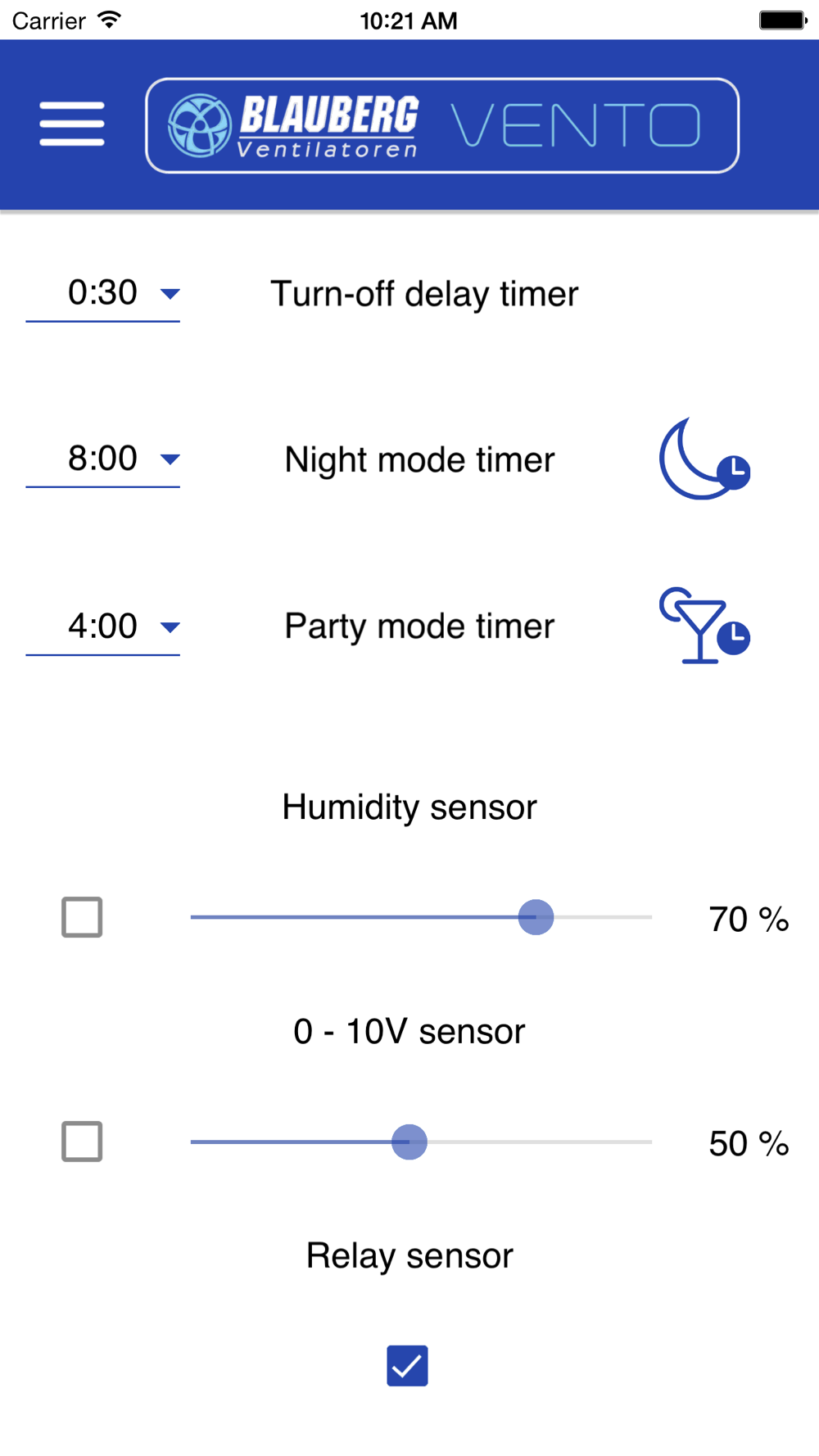Image resolution: width=819 pixels, height=1456 pixels.
Task: Enable the Humidity sensor checkbox
Action: pos(82,917)
